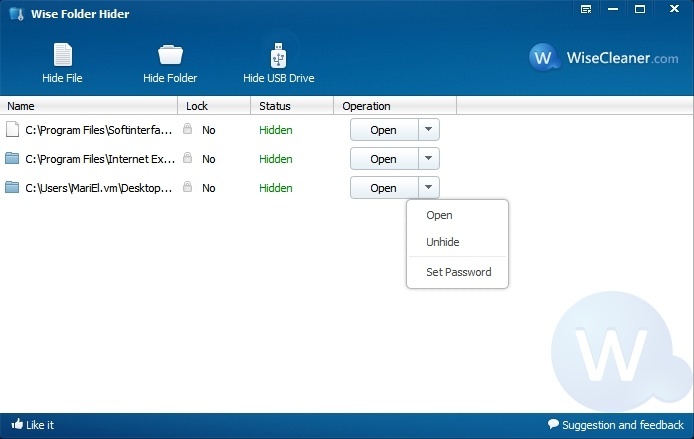
Task: Click Hidden status of Internet Ex row
Action: point(276,159)
